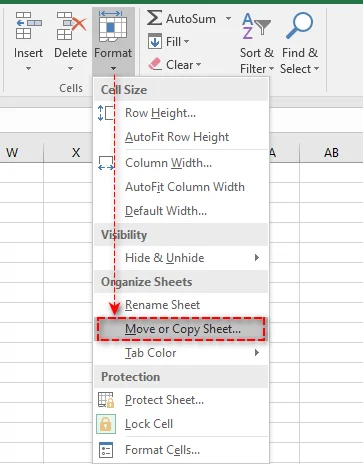Open the Tab Color entry
Viewport: 363px width, 464px height.
tap(181, 353)
